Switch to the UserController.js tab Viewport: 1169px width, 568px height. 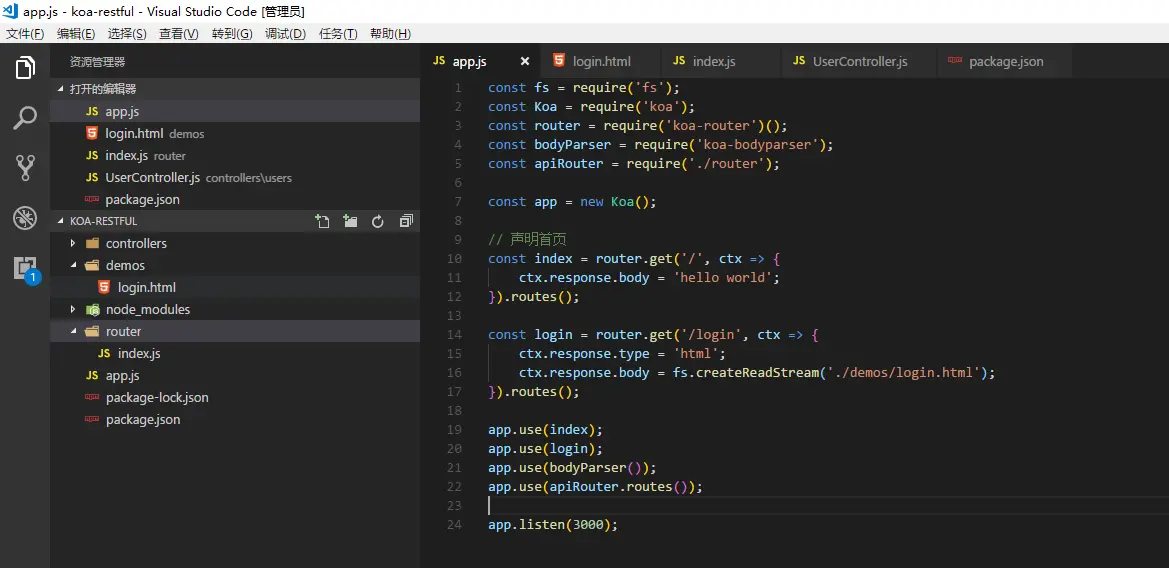859,61
